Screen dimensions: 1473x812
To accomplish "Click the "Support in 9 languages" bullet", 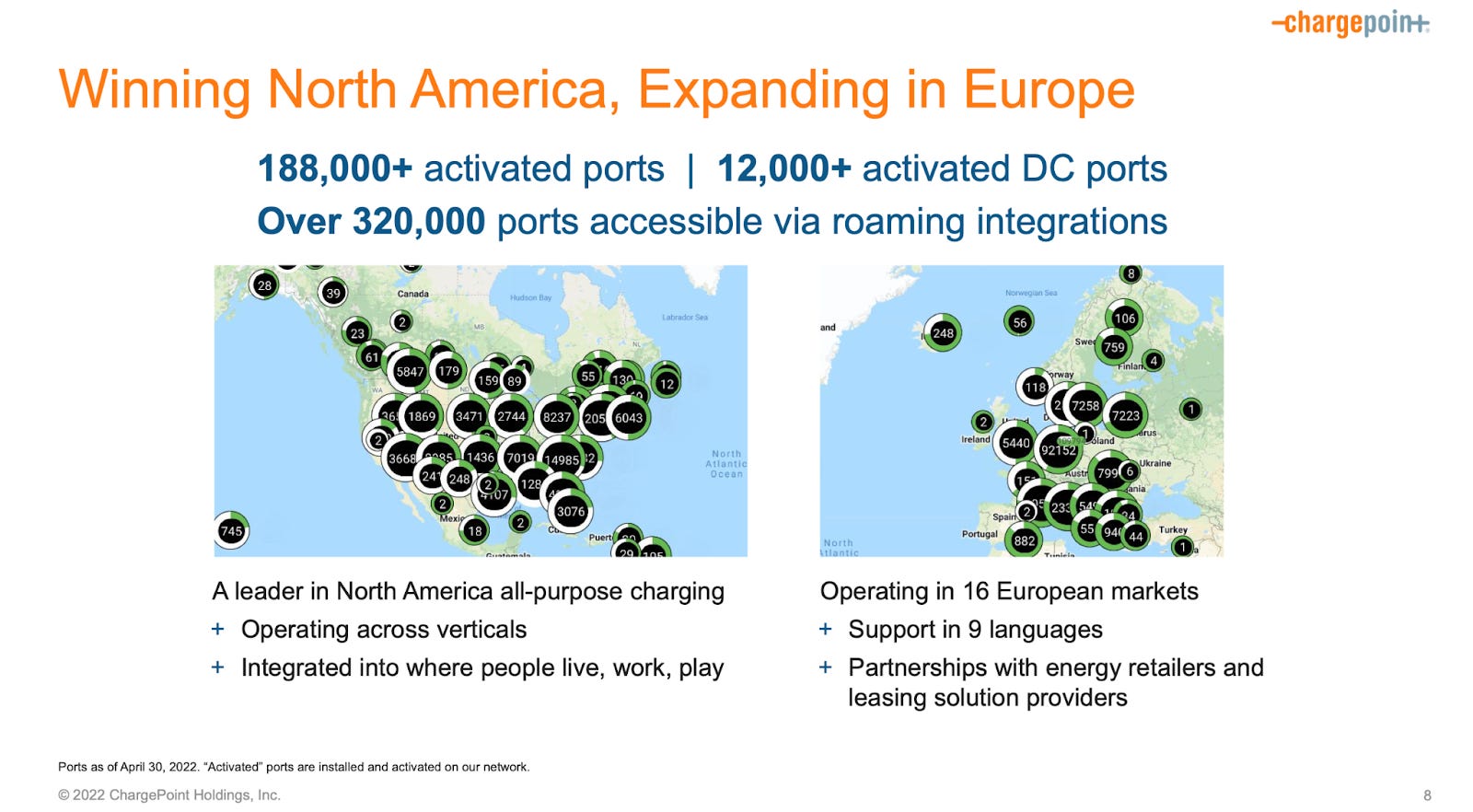I will pos(975,630).
